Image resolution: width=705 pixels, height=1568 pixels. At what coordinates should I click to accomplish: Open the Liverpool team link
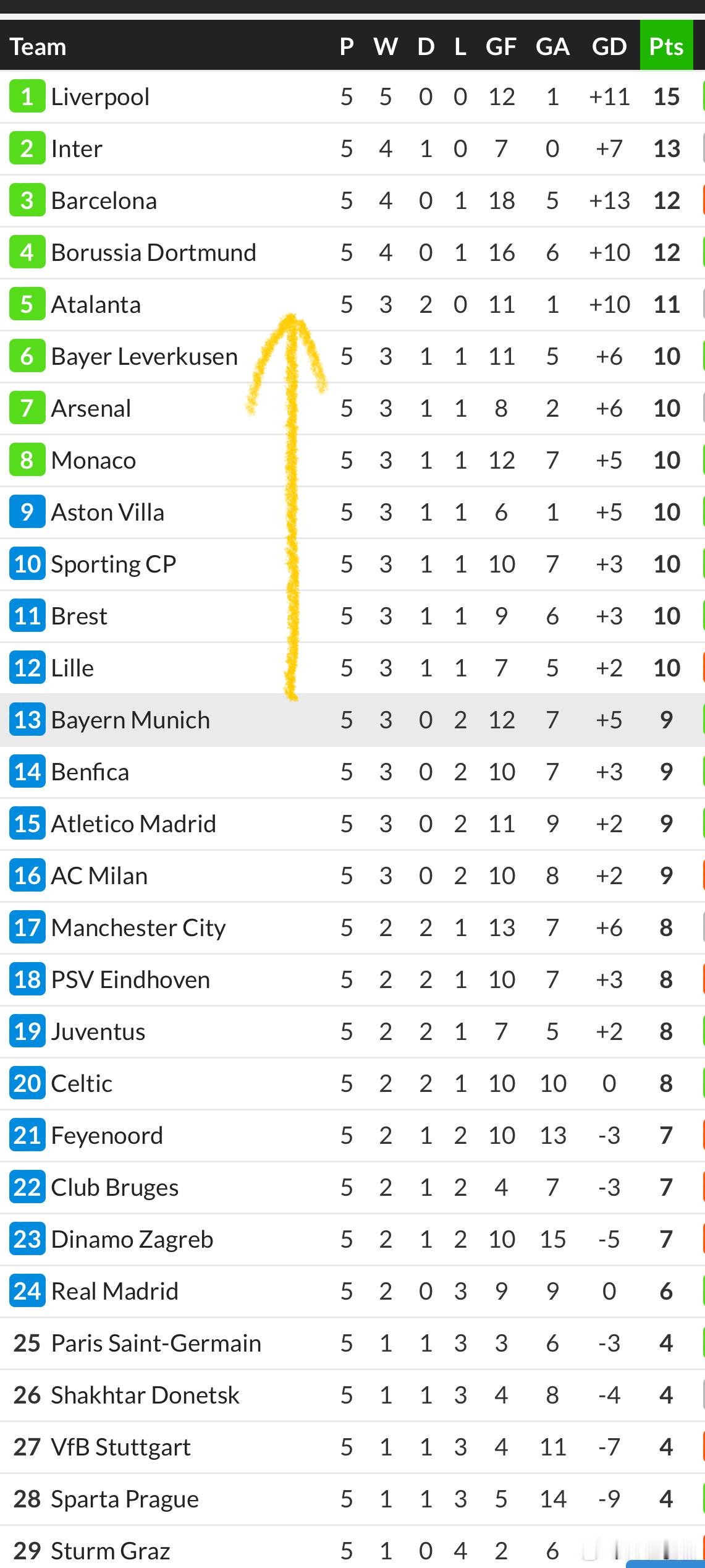100,97
